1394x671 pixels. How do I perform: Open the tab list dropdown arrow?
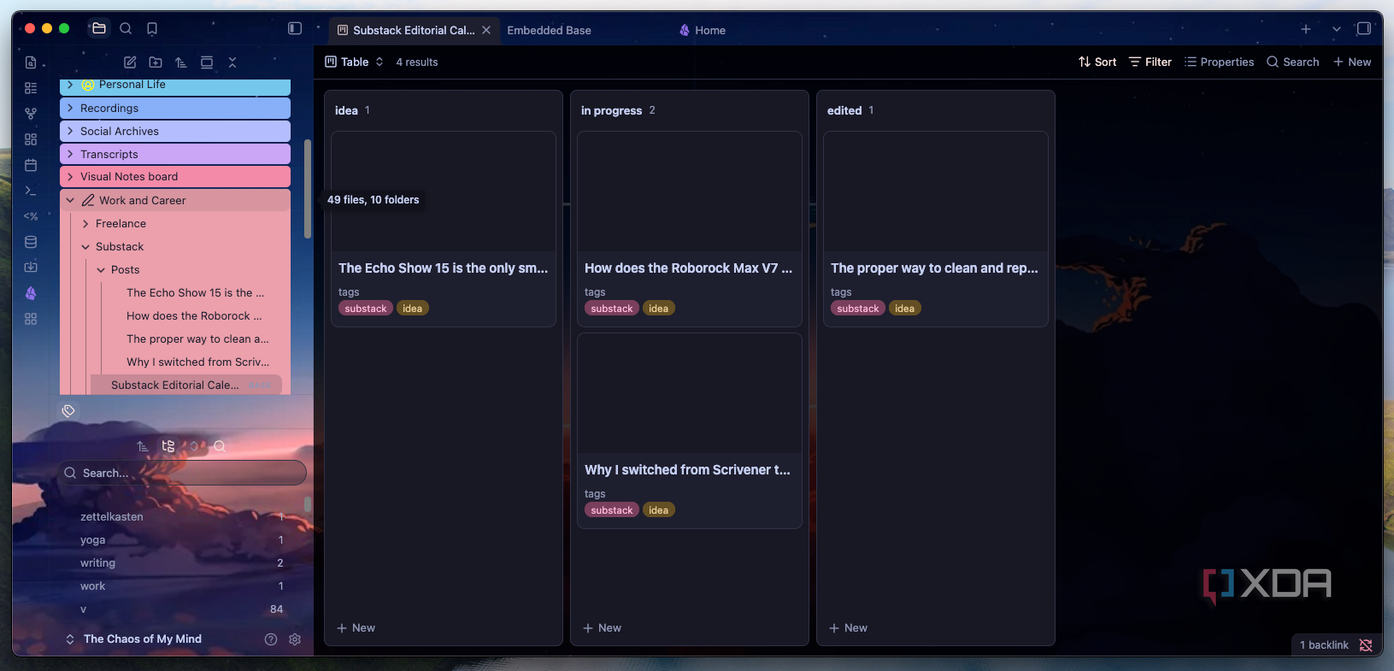pos(1336,29)
